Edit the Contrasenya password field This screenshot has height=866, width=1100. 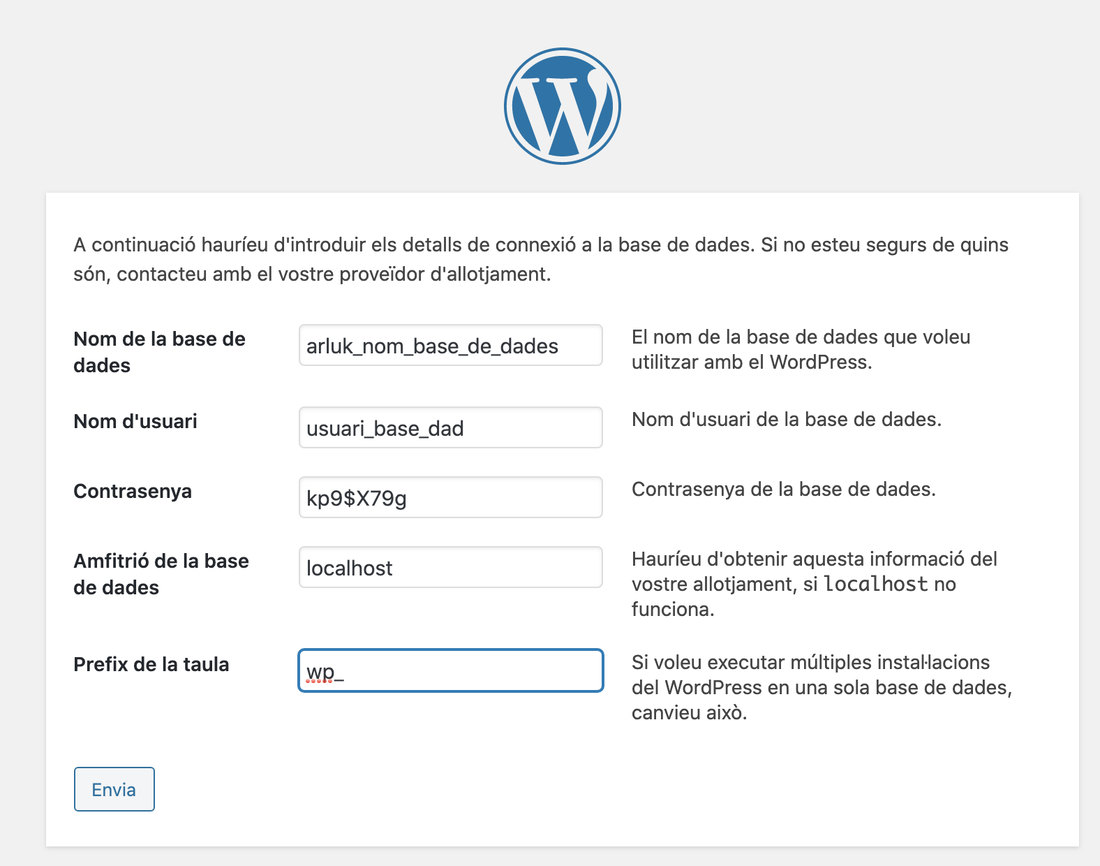pyautogui.click(x=450, y=498)
